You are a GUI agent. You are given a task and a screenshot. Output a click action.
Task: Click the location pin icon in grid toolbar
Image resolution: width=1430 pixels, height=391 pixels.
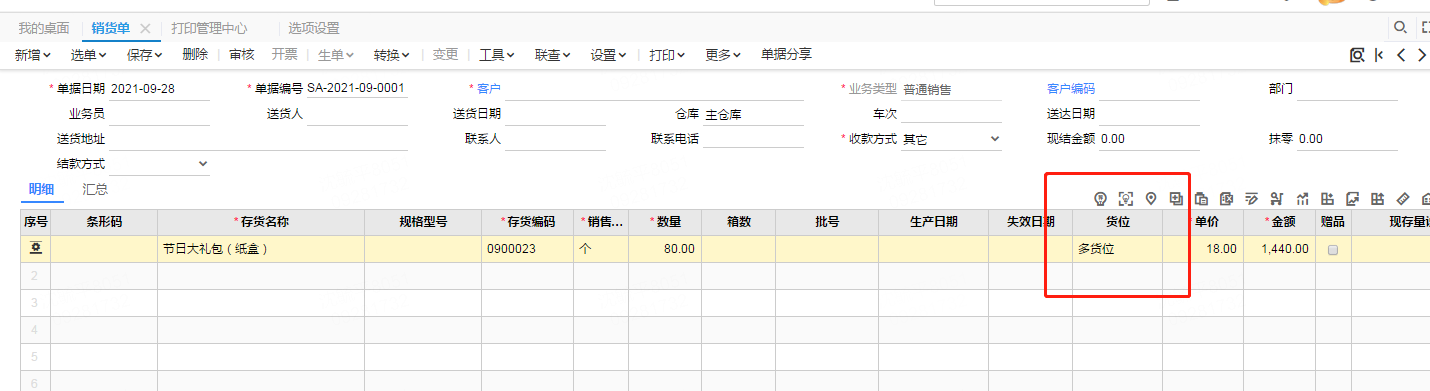click(x=1151, y=198)
